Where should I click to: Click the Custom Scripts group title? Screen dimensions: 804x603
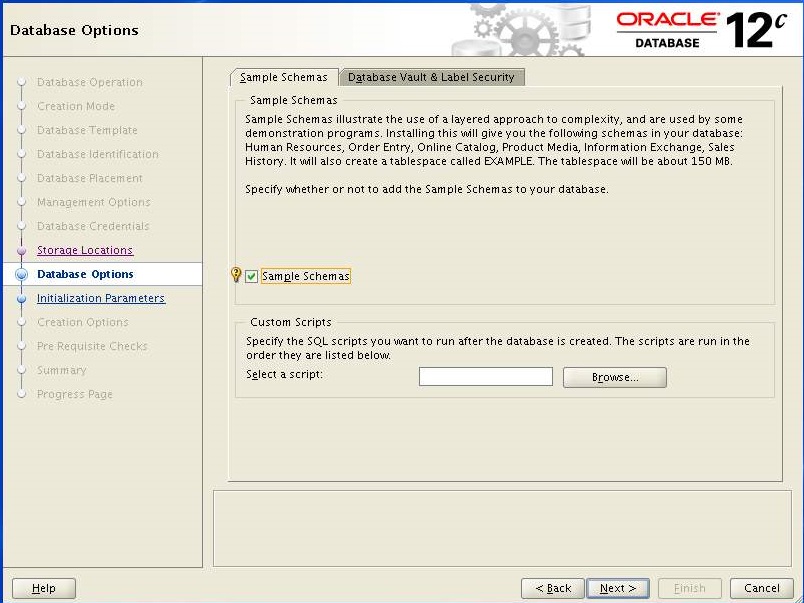pos(291,322)
